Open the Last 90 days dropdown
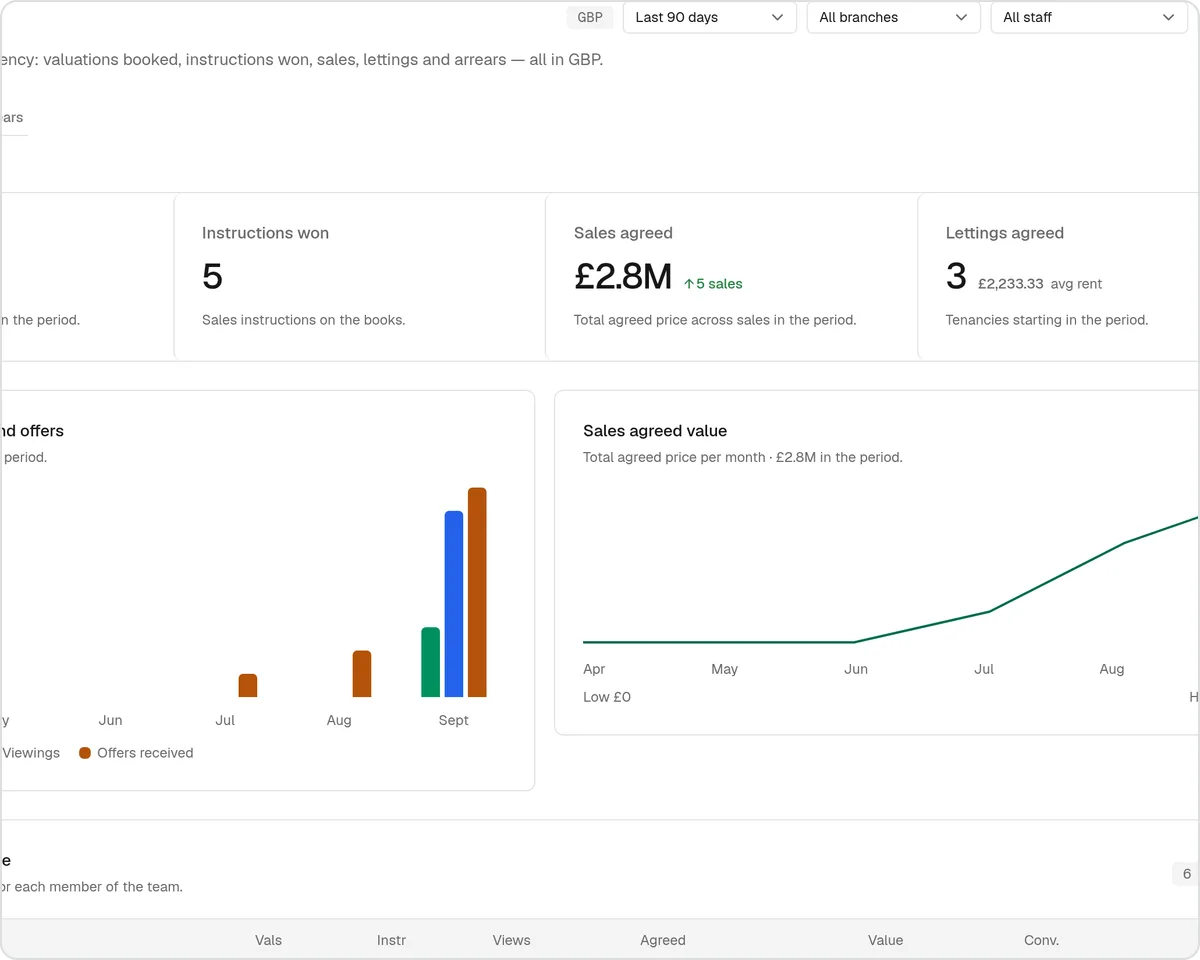Viewport: 1200px width, 960px height. 709,17
